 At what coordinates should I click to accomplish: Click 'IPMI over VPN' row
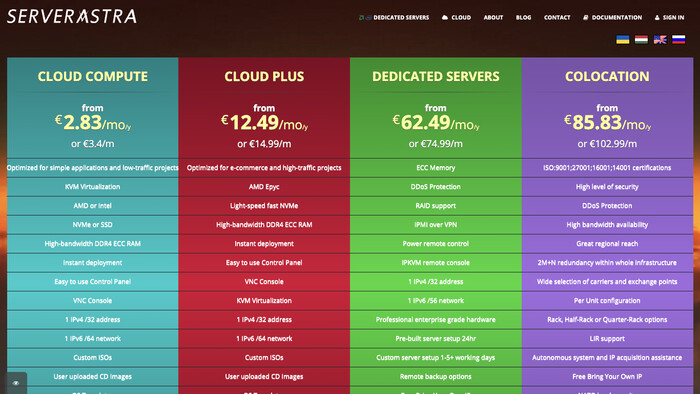click(436, 225)
